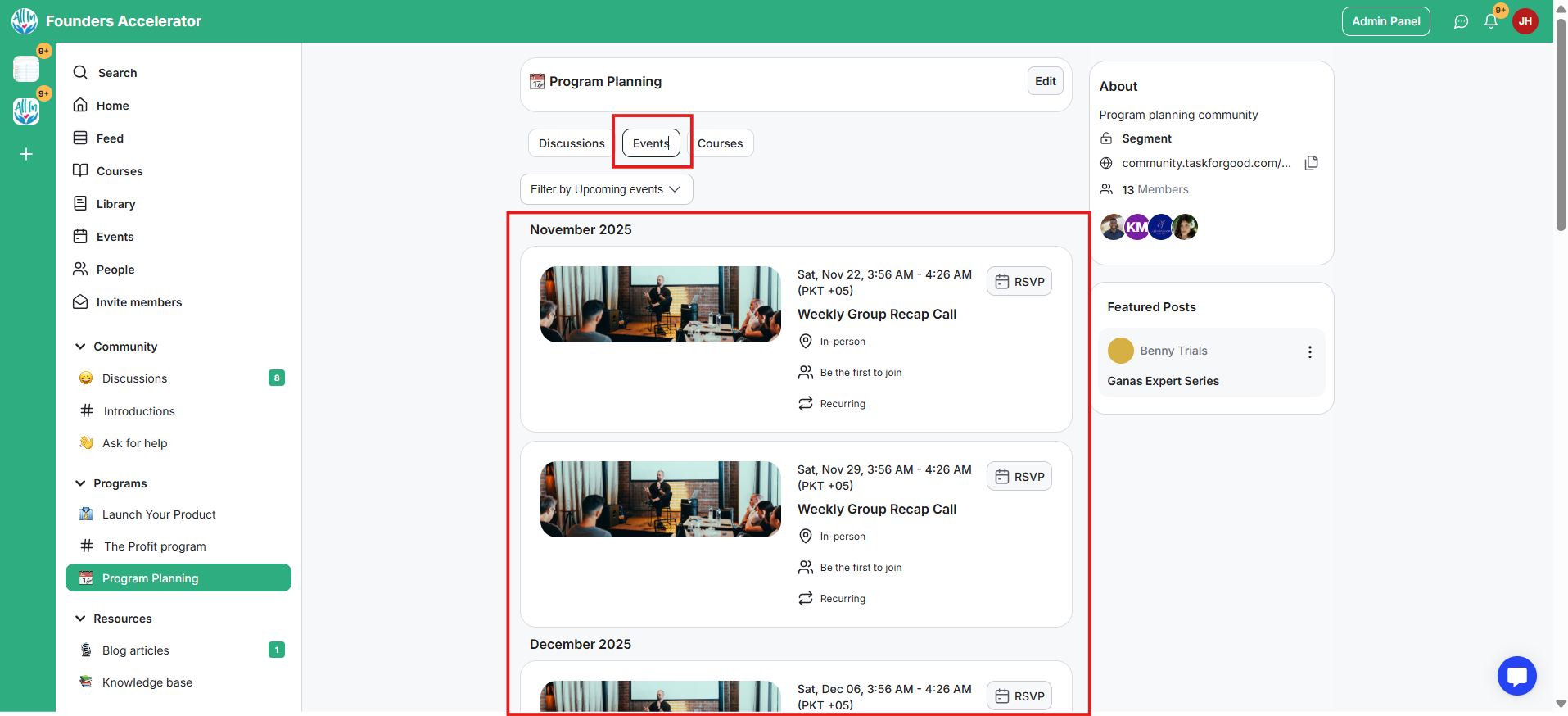RSVP to the Nov 22 event
The image size is (1568, 716).
tap(1019, 282)
